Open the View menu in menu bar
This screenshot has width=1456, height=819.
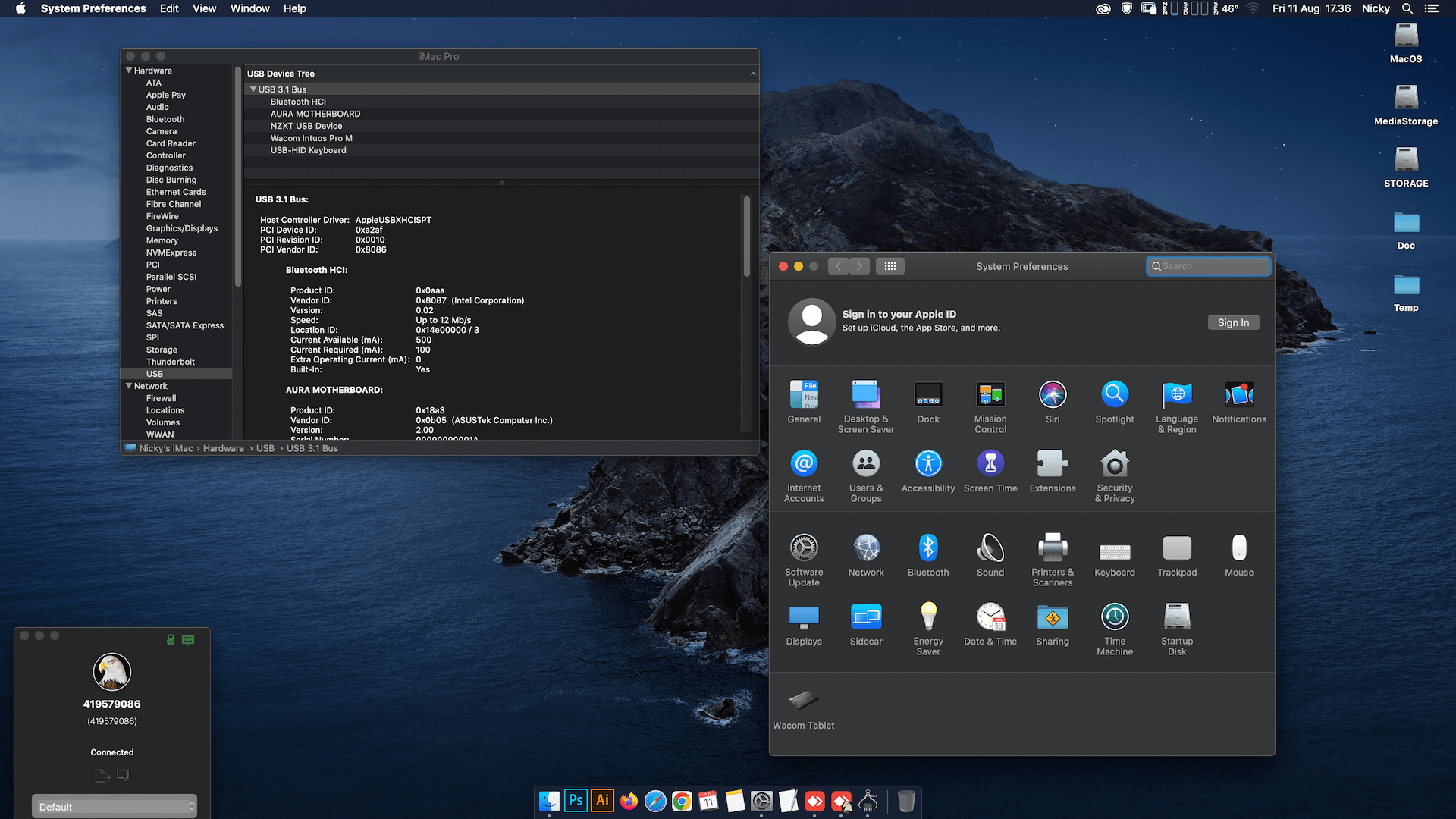click(204, 8)
